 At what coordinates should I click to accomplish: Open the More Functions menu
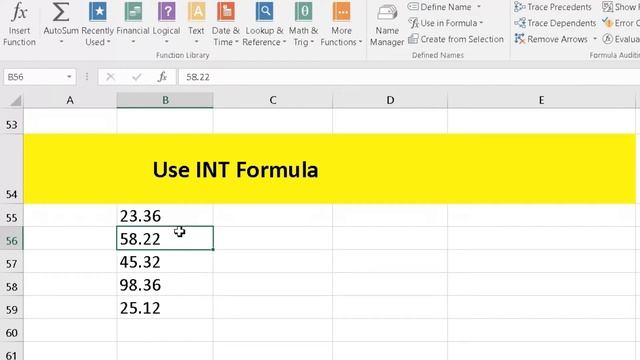tap(341, 24)
